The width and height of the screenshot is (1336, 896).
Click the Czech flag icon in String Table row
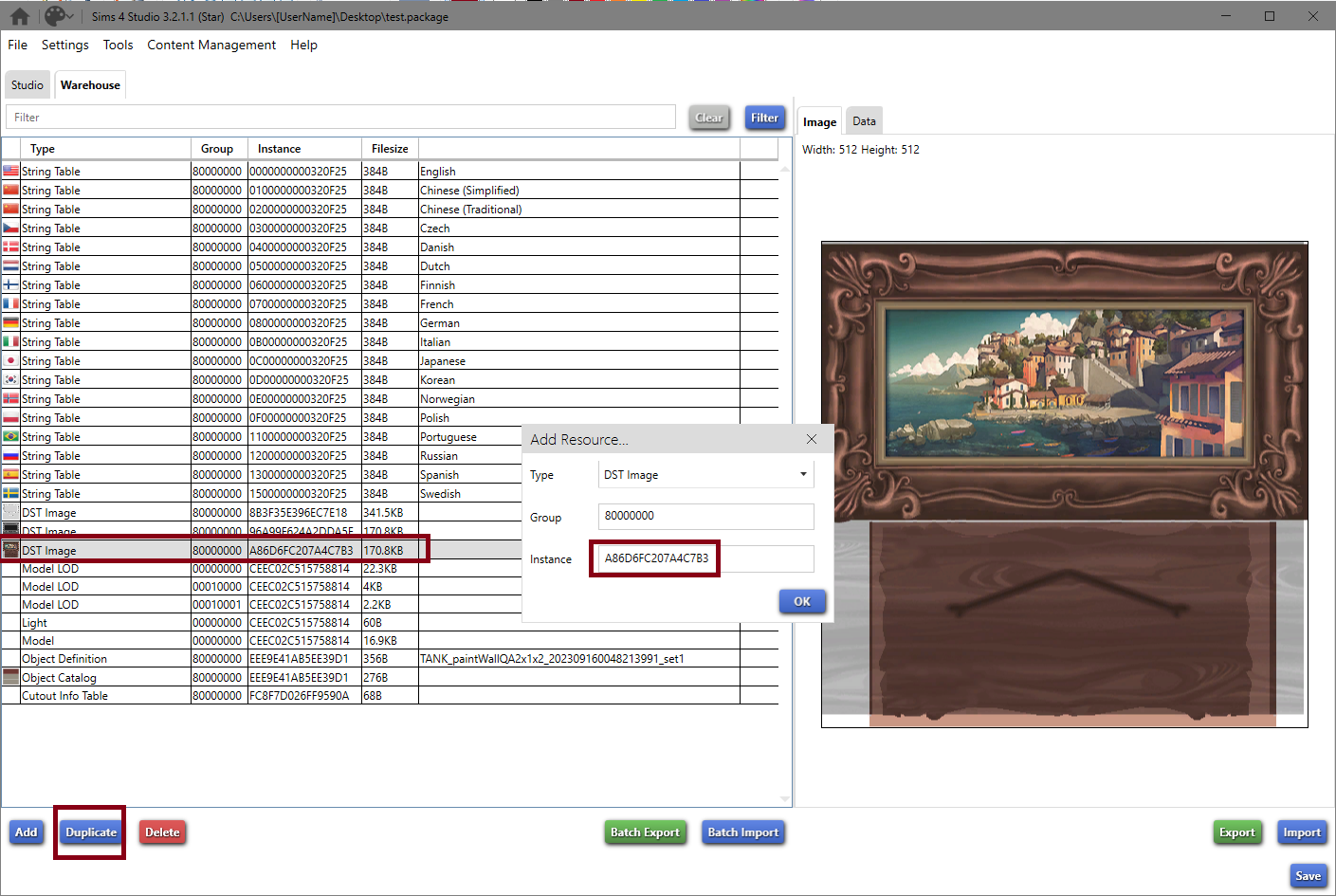tap(10, 229)
